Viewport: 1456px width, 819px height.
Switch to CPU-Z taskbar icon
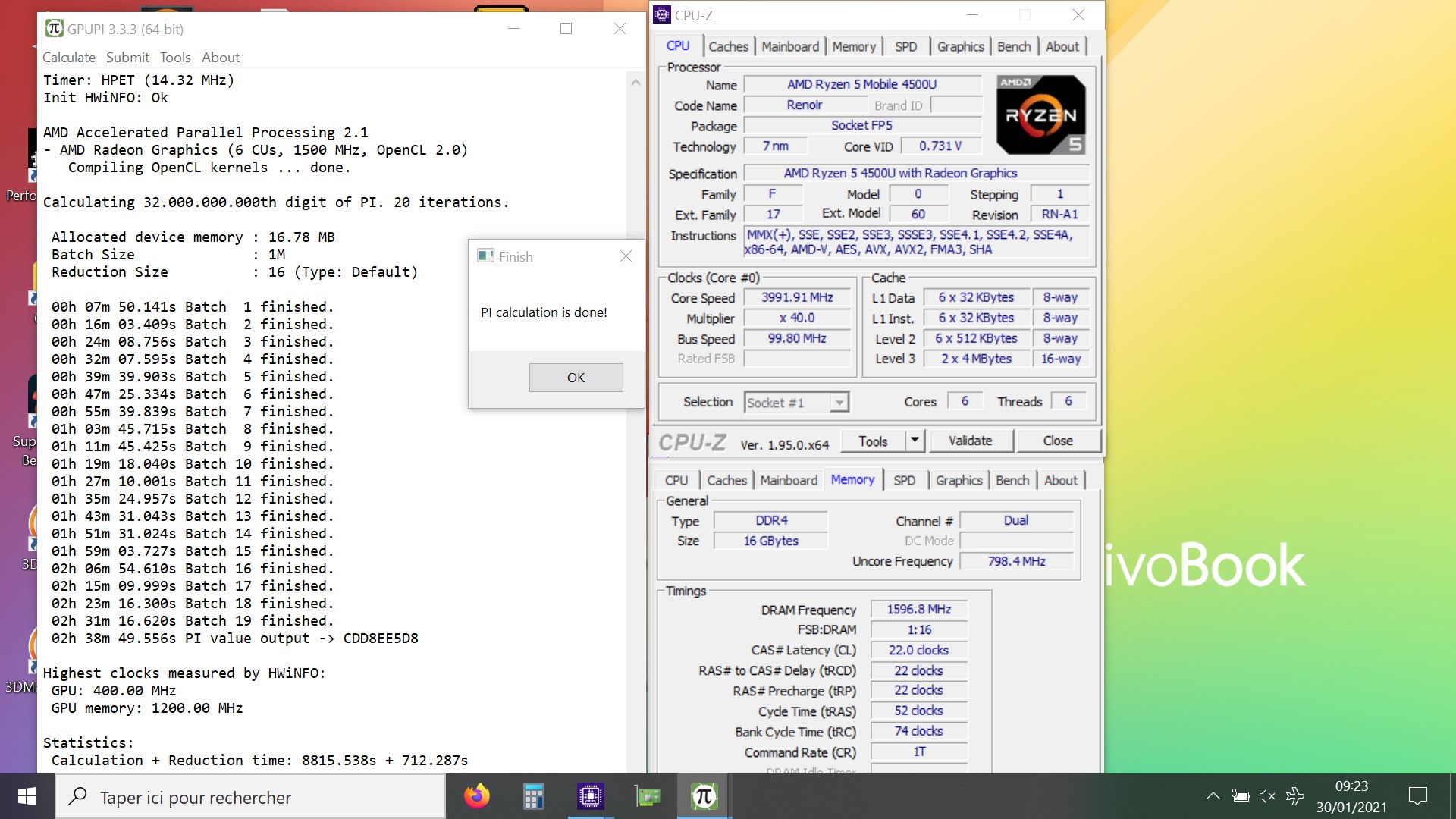(x=590, y=796)
